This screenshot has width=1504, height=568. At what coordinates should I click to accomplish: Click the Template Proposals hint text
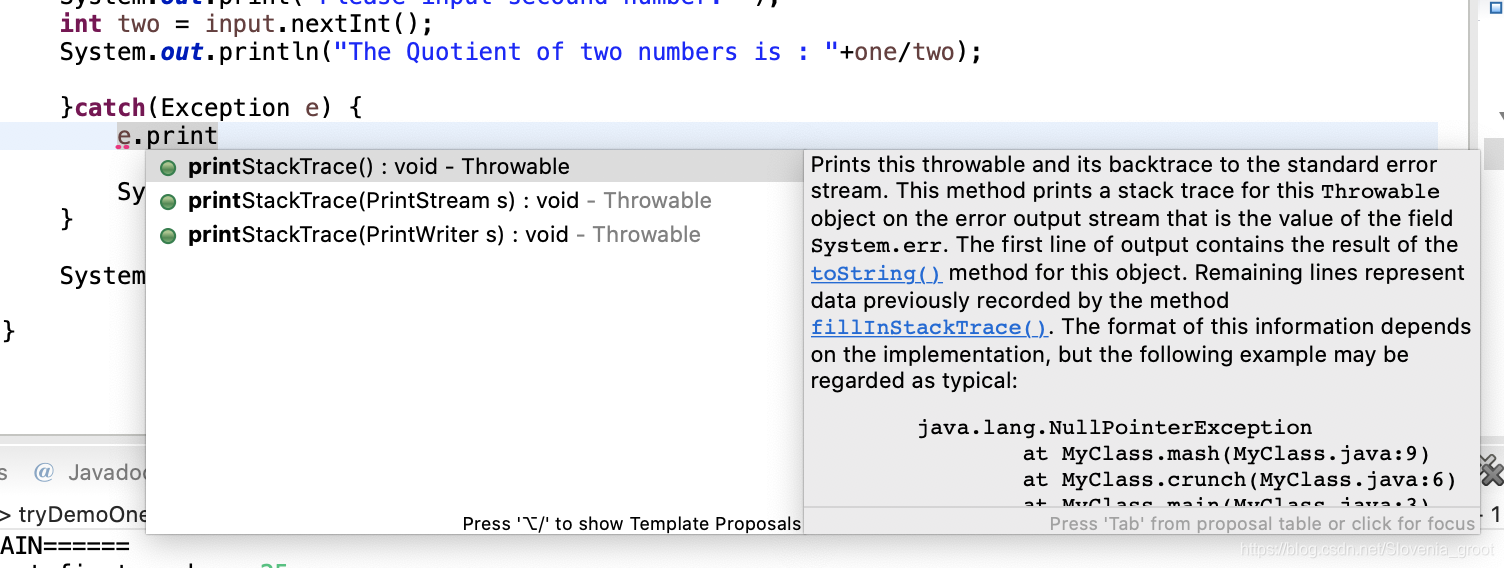[x=631, y=523]
